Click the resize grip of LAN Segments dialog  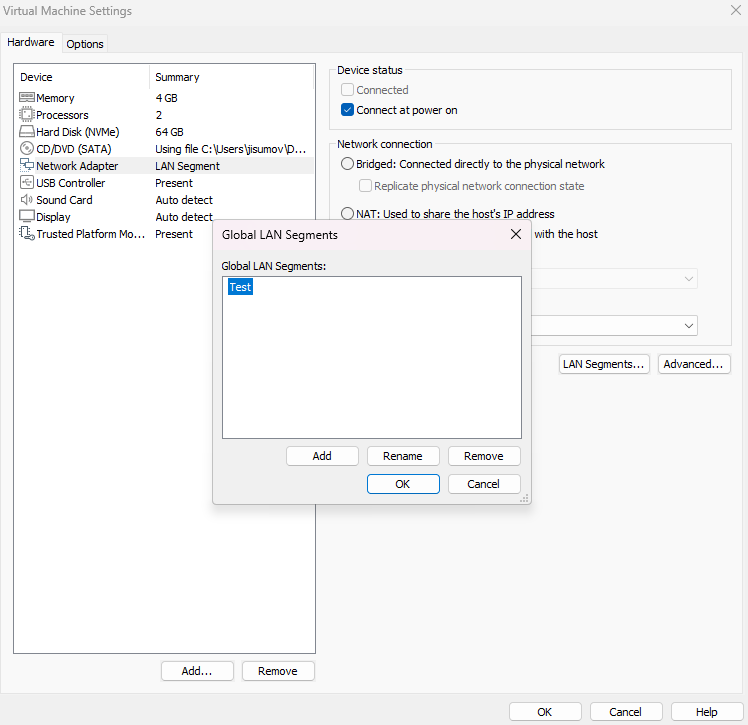coord(524,498)
